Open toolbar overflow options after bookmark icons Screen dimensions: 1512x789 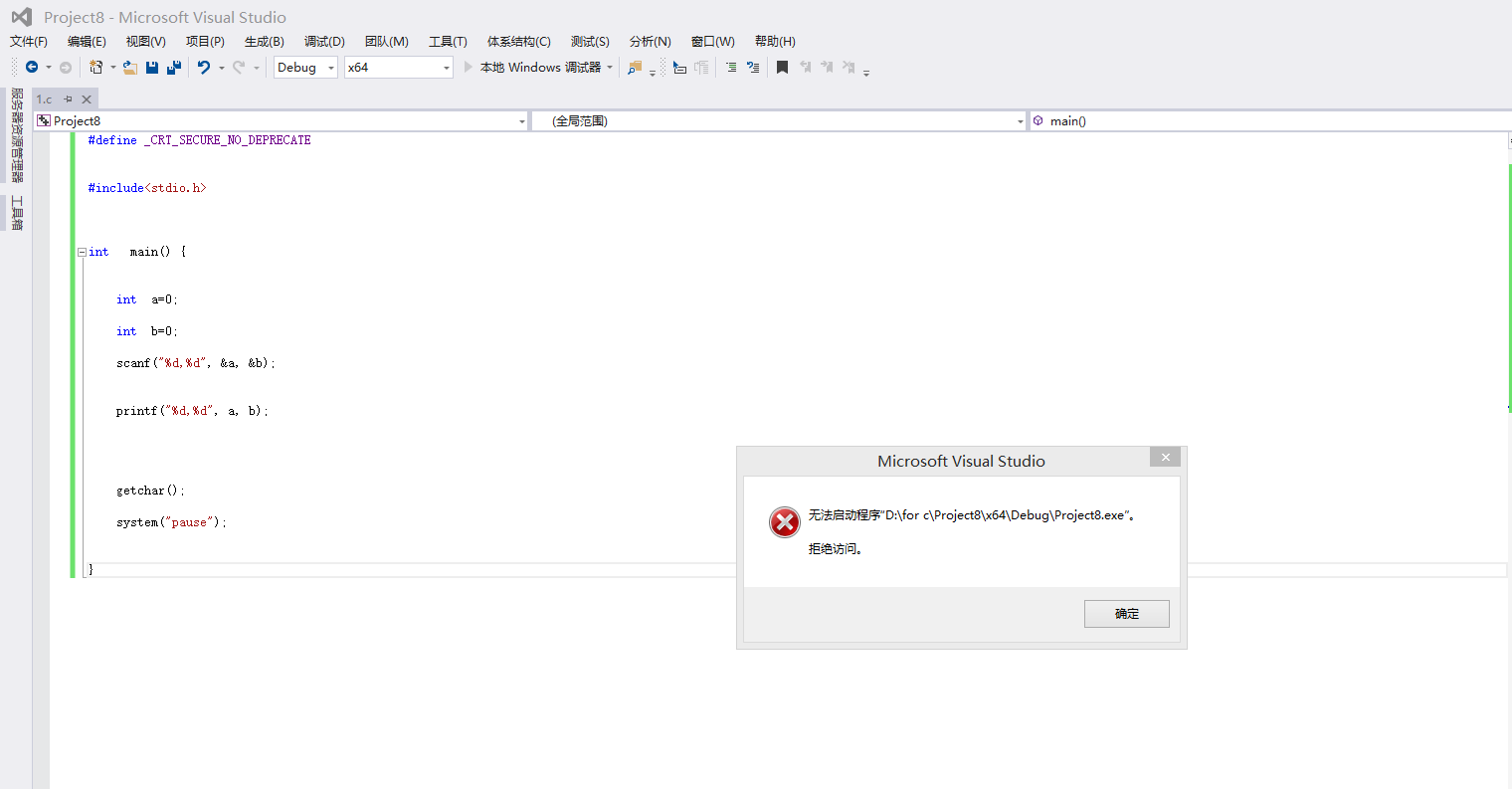pyautogui.click(x=866, y=72)
